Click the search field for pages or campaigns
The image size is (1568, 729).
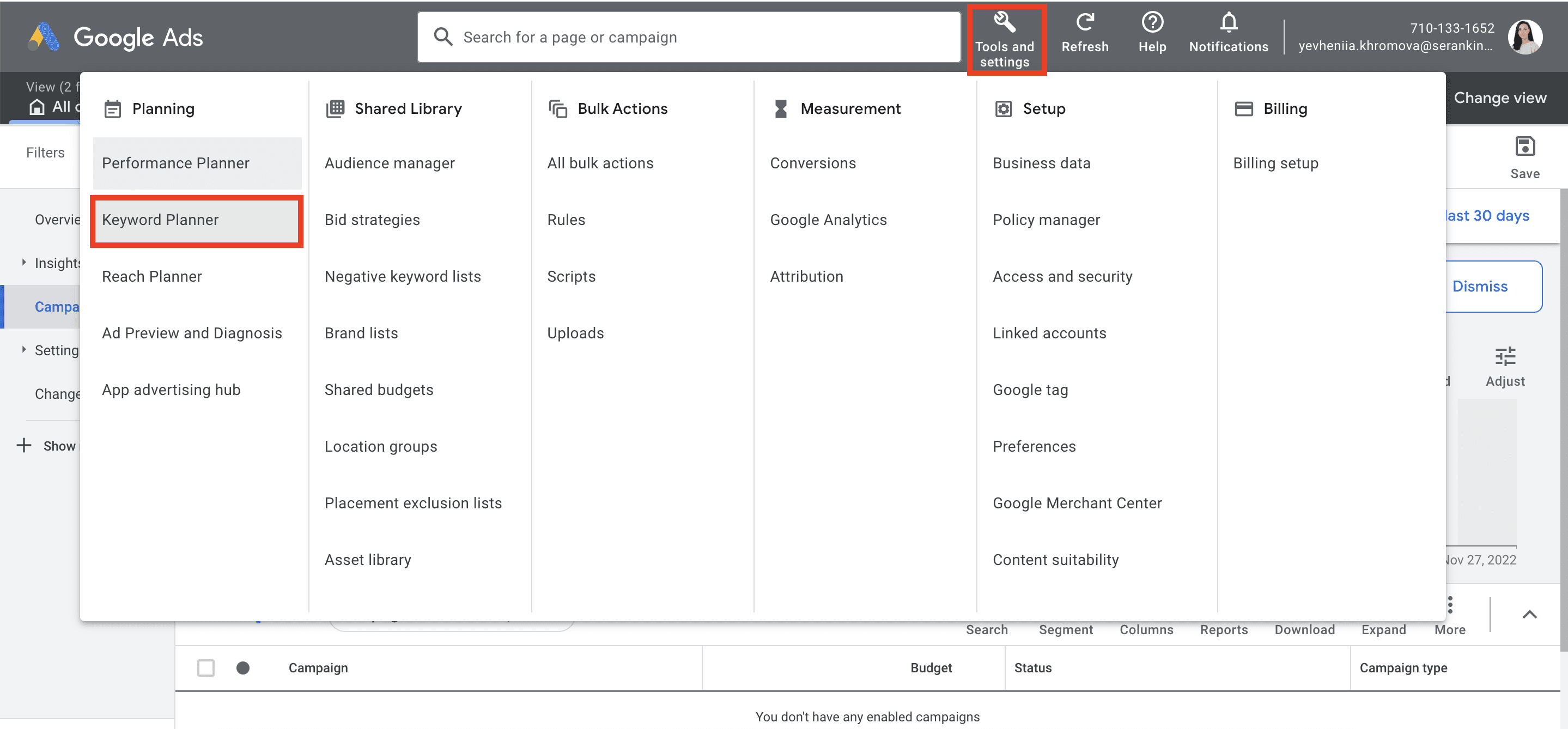point(688,37)
